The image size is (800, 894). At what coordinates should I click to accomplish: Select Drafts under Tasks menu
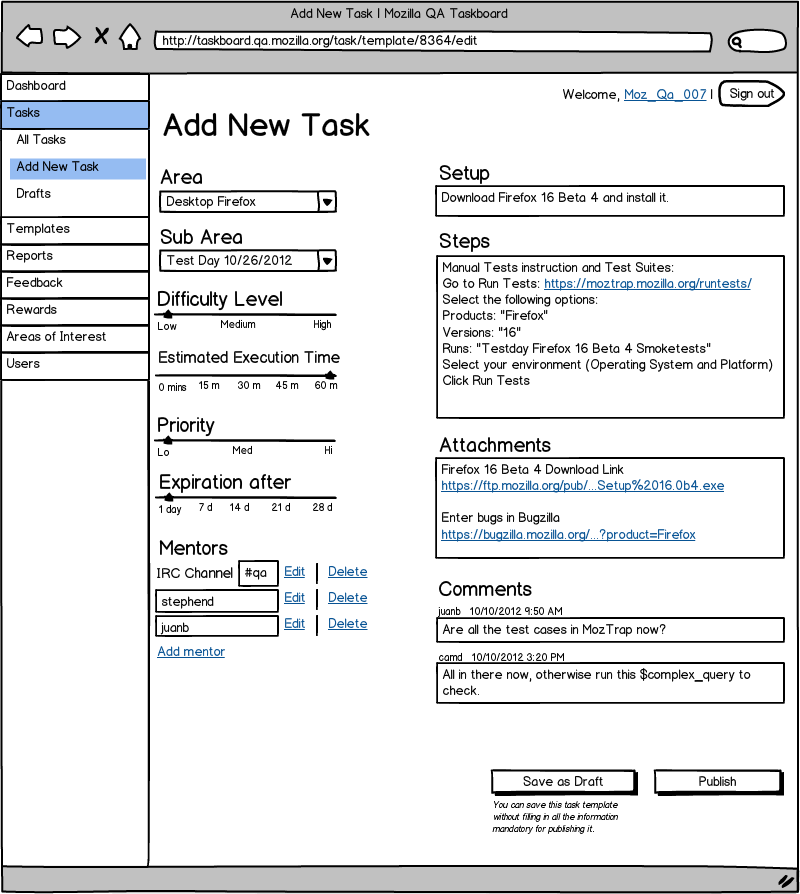[34, 194]
